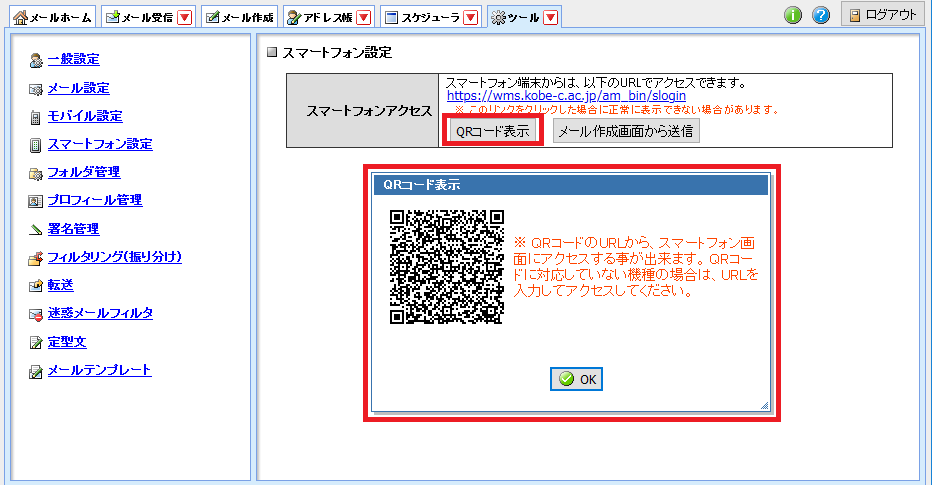Open スマートフォン設定 sidebar link

click(100, 144)
